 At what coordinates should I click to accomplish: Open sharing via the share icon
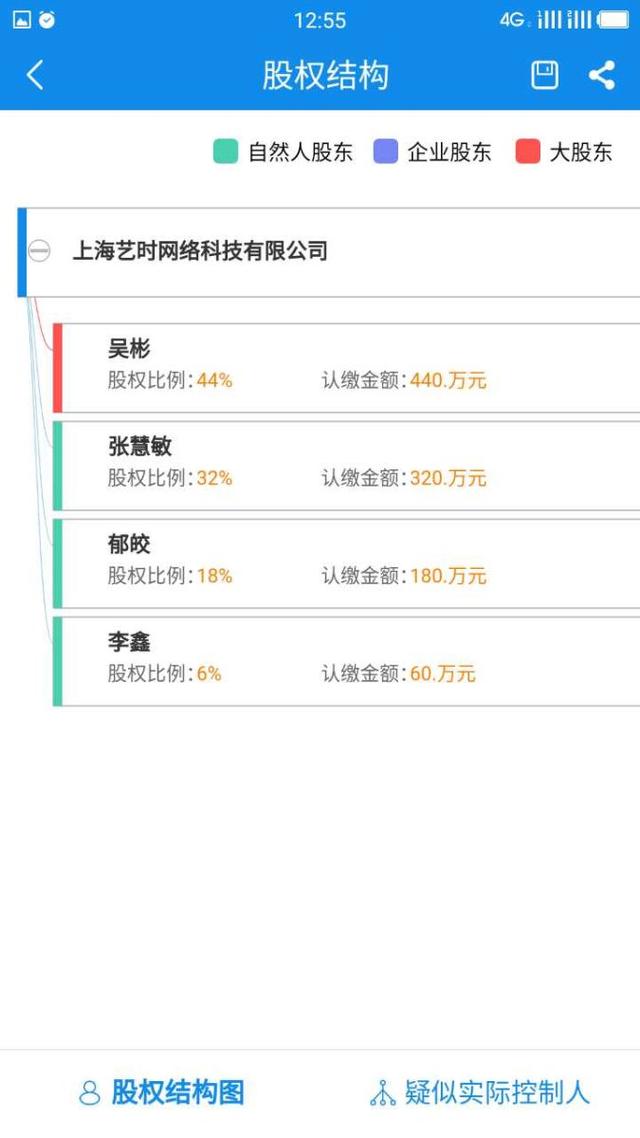601,74
